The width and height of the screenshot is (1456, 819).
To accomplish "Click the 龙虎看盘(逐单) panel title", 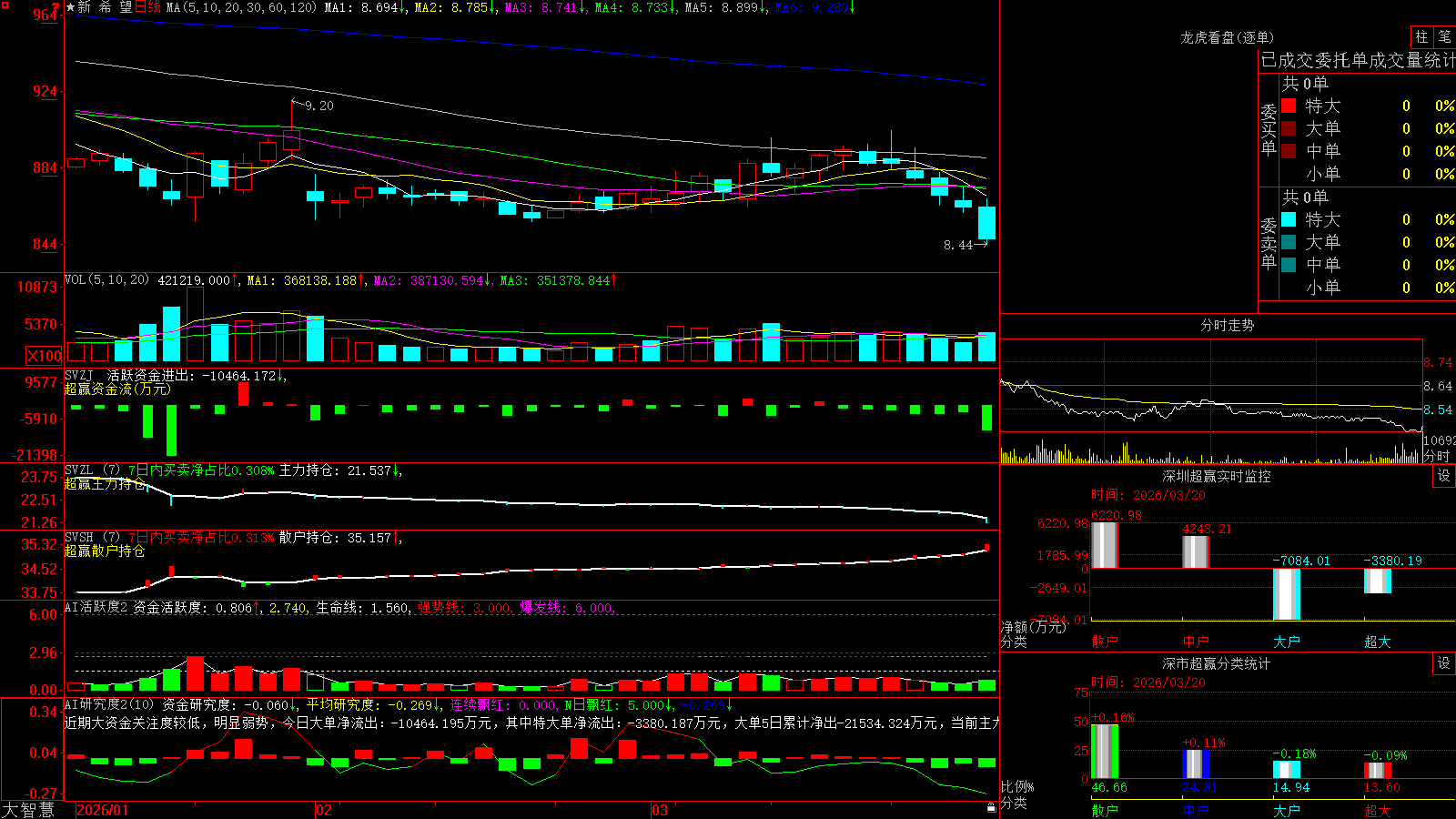I will click(x=1227, y=37).
